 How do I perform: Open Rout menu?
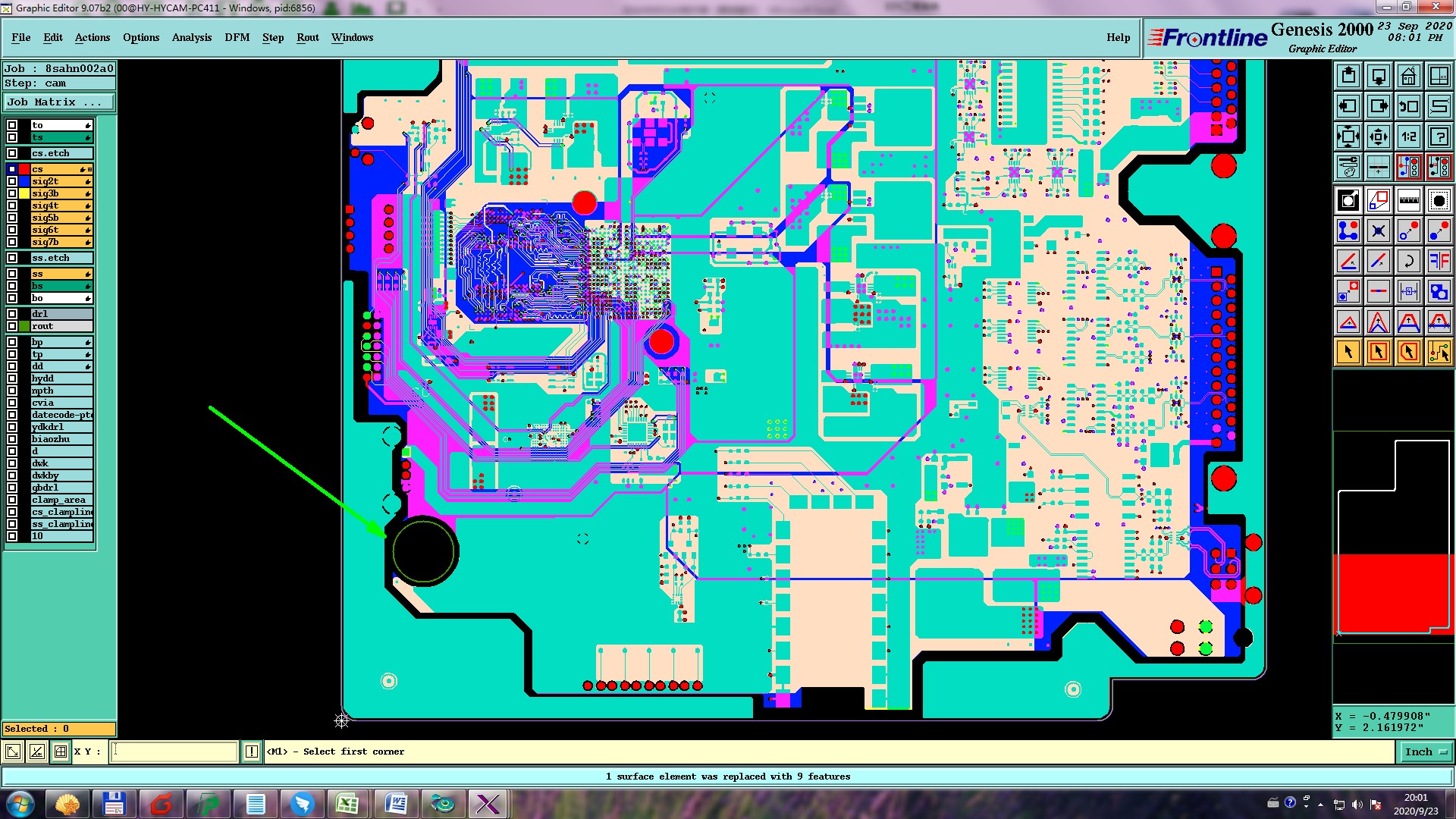(x=308, y=37)
